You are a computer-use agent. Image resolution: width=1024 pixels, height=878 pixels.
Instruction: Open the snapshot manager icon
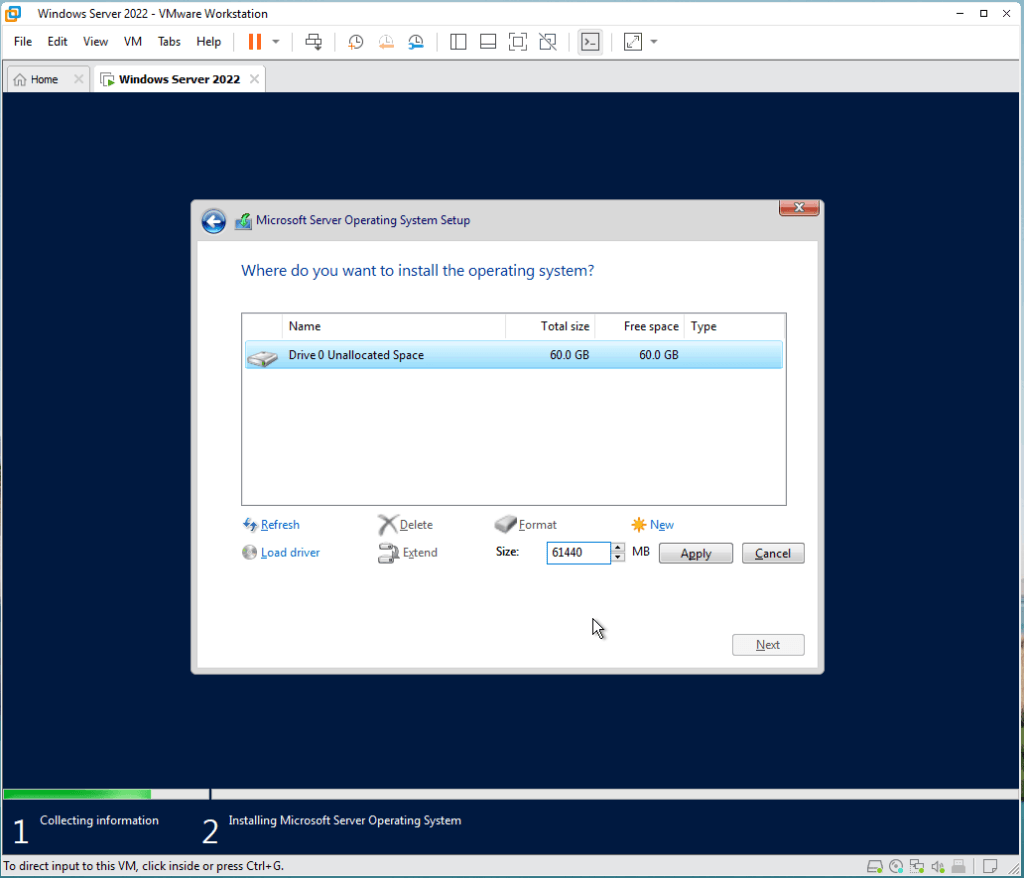point(416,42)
